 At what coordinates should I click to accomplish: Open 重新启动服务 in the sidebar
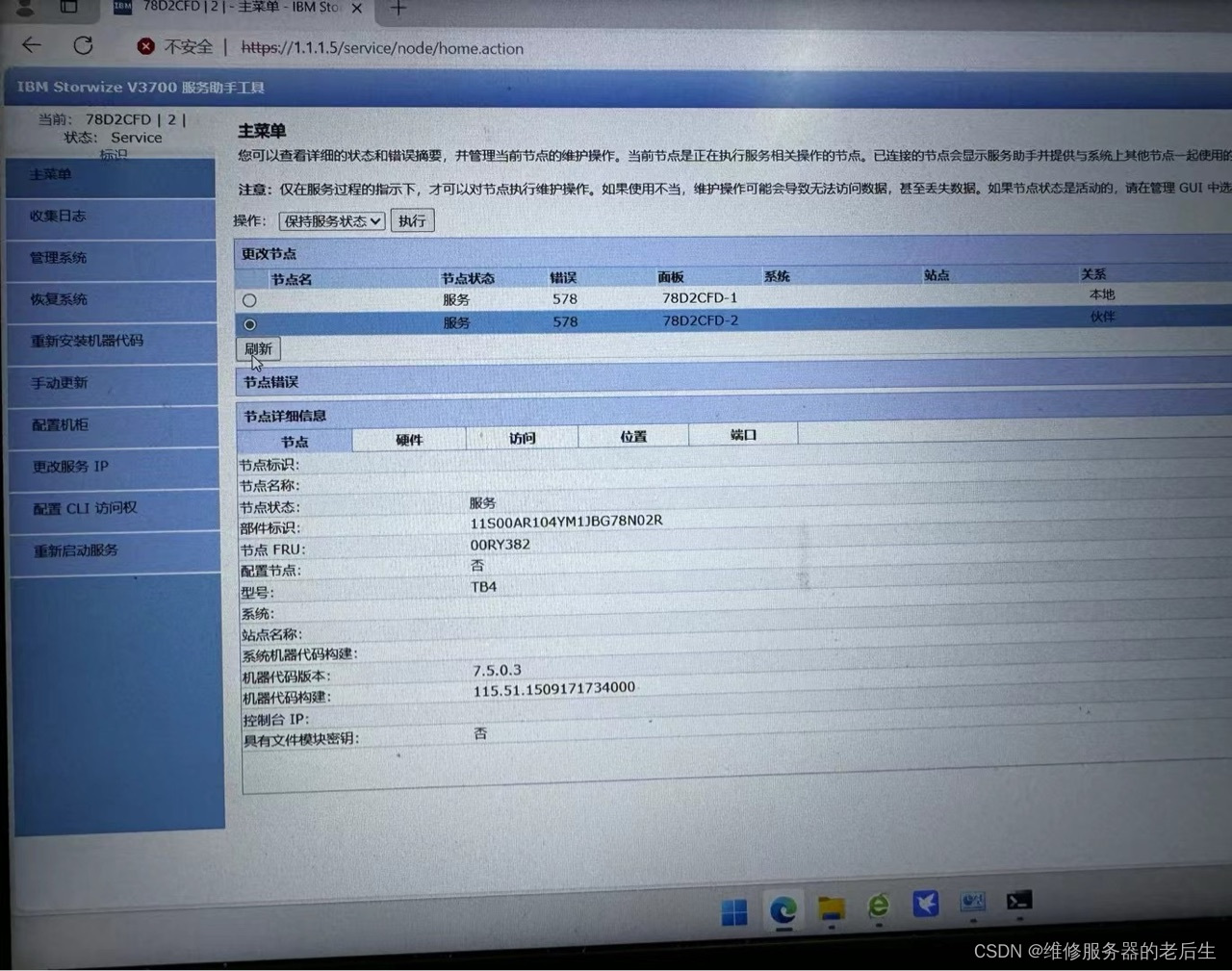click(117, 551)
